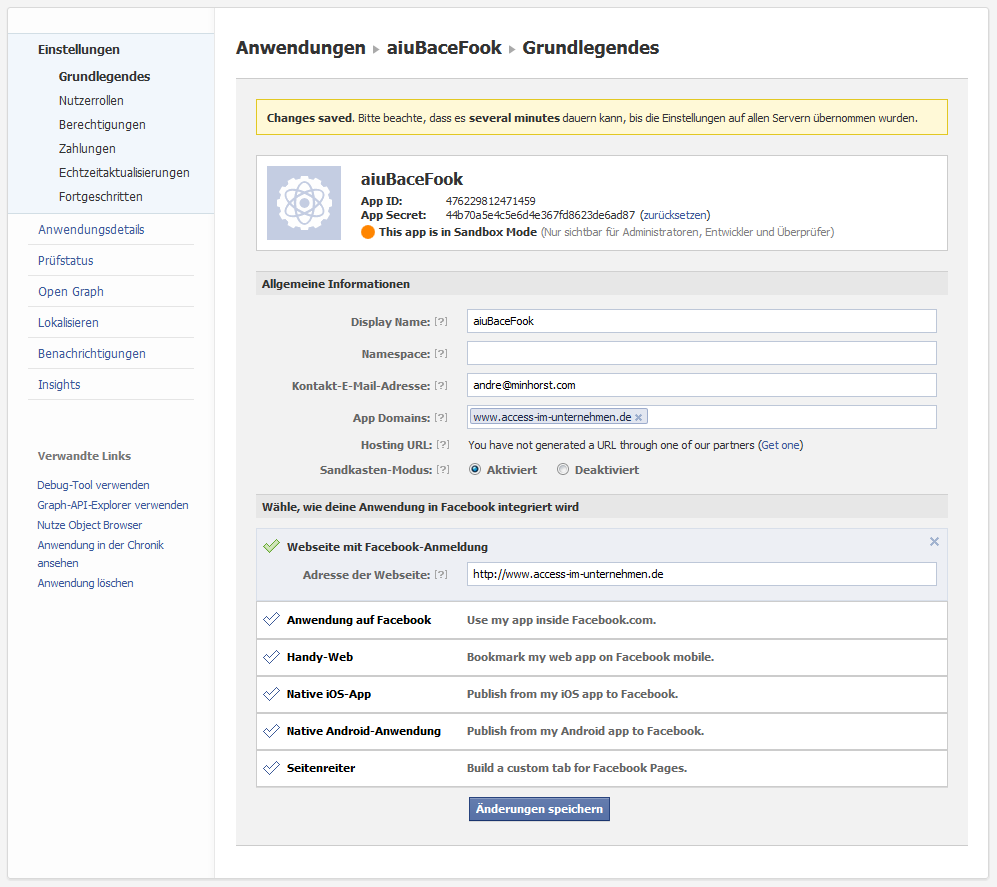
Task: Click checkmark icon next to Native Android-Anwendung
Action: (x=272, y=730)
